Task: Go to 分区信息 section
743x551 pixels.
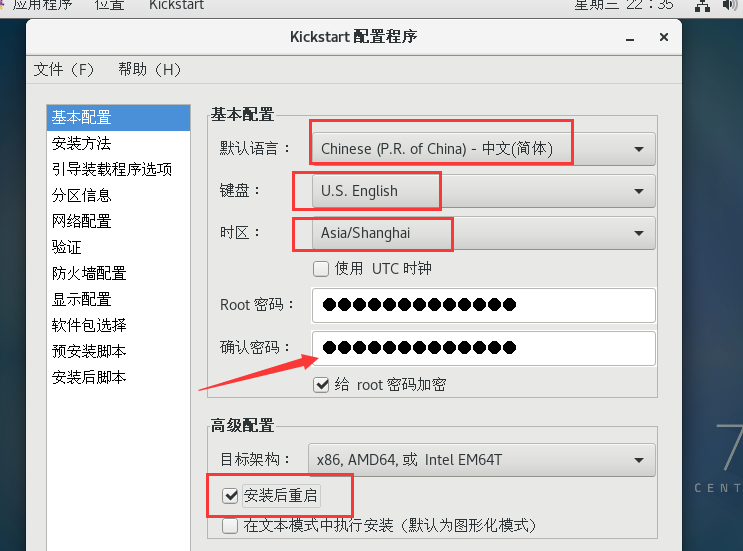Action: pyautogui.click(x=118, y=195)
